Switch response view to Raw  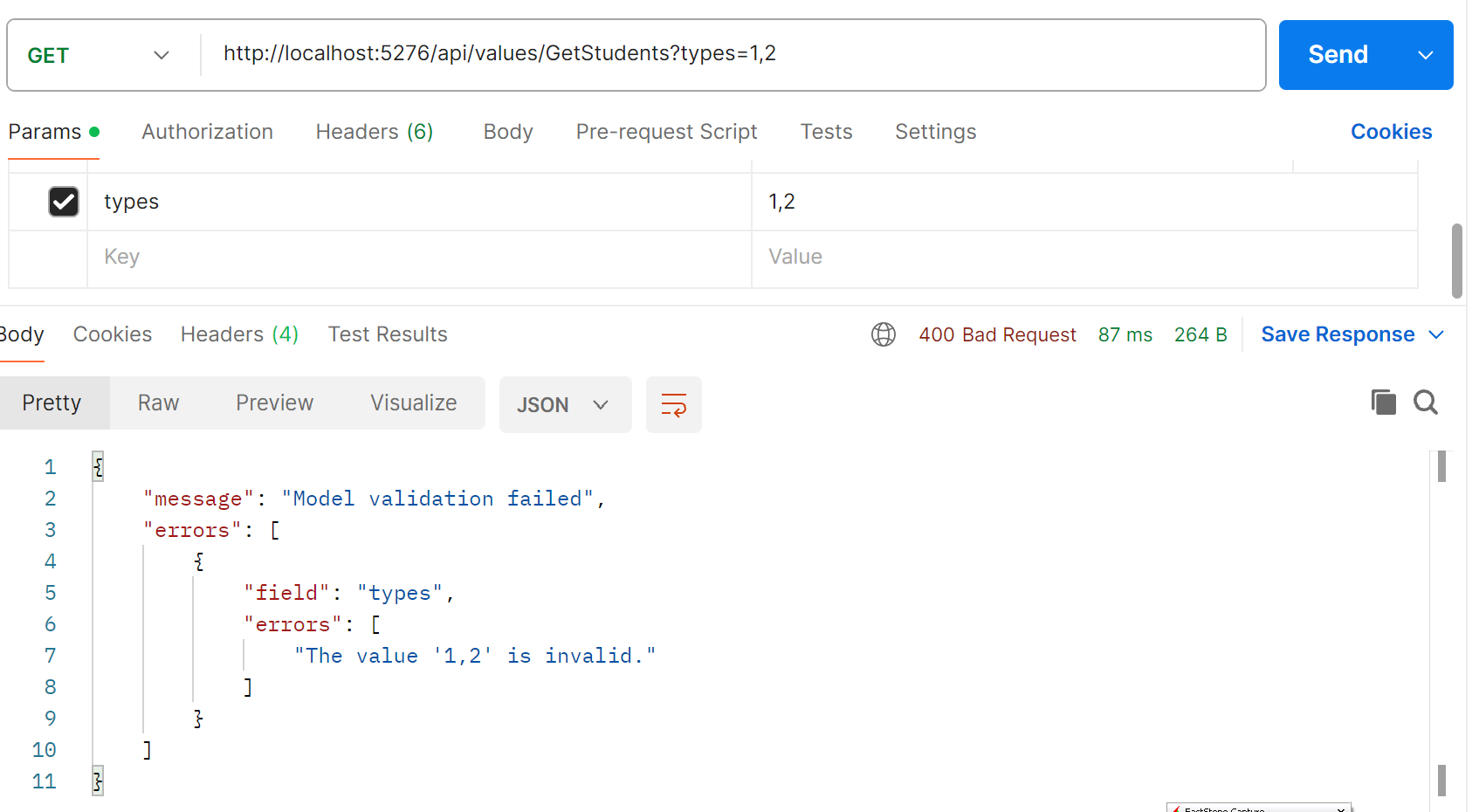(x=158, y=403)
